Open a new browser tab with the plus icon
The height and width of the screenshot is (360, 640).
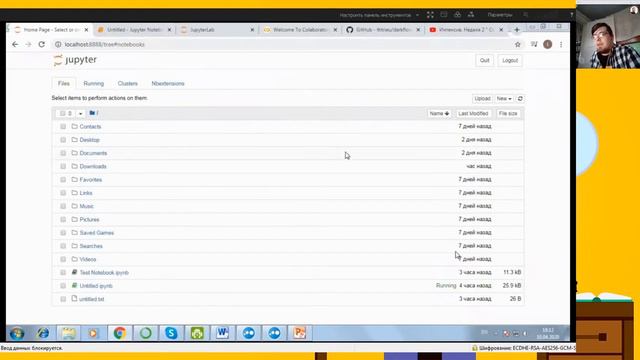(517, 30)
